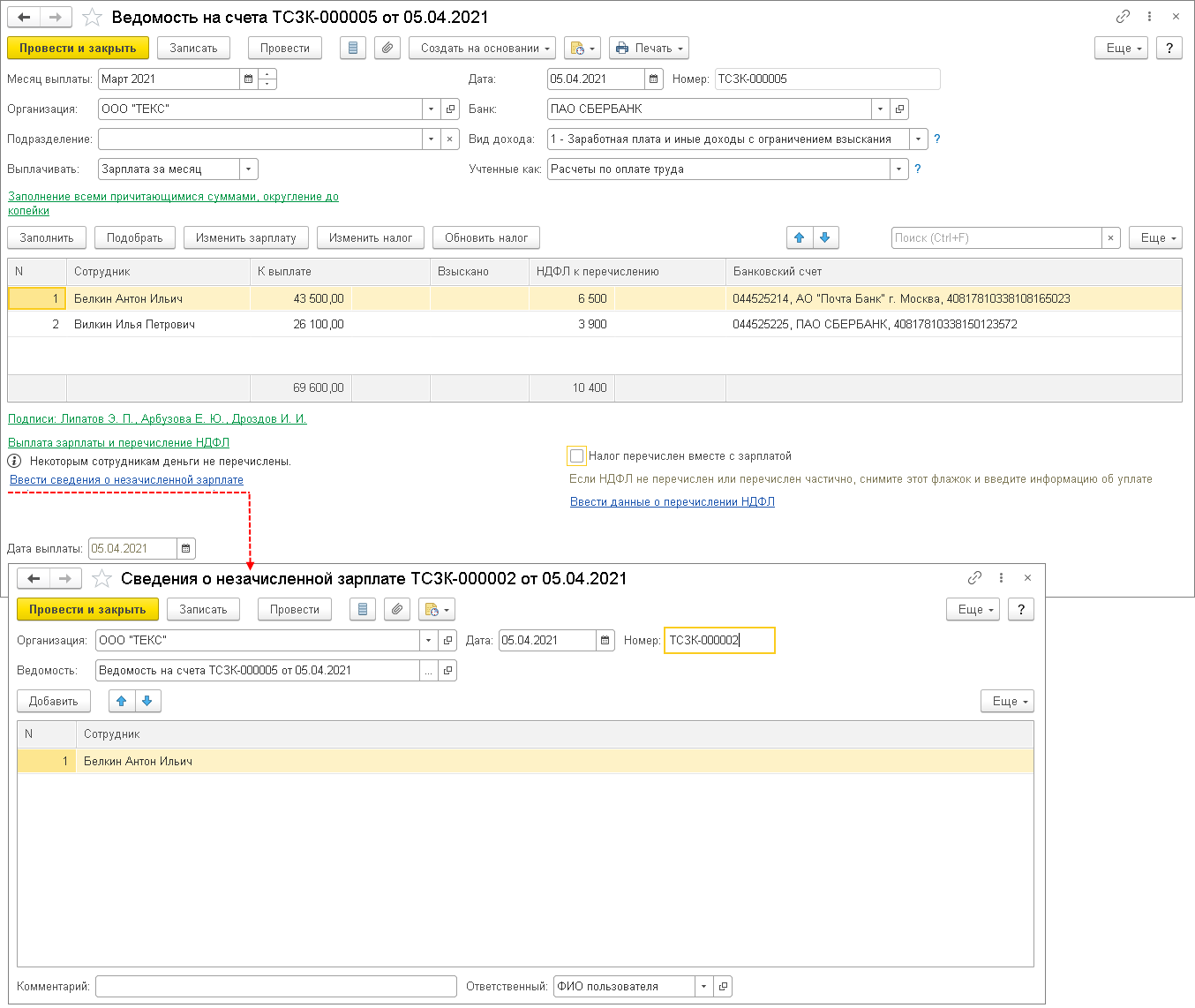Expand Организация dropdown in Ведомость
The height and width of the screenshot is (1008, 1195).
pyautogui.click(x=431, y=109)
